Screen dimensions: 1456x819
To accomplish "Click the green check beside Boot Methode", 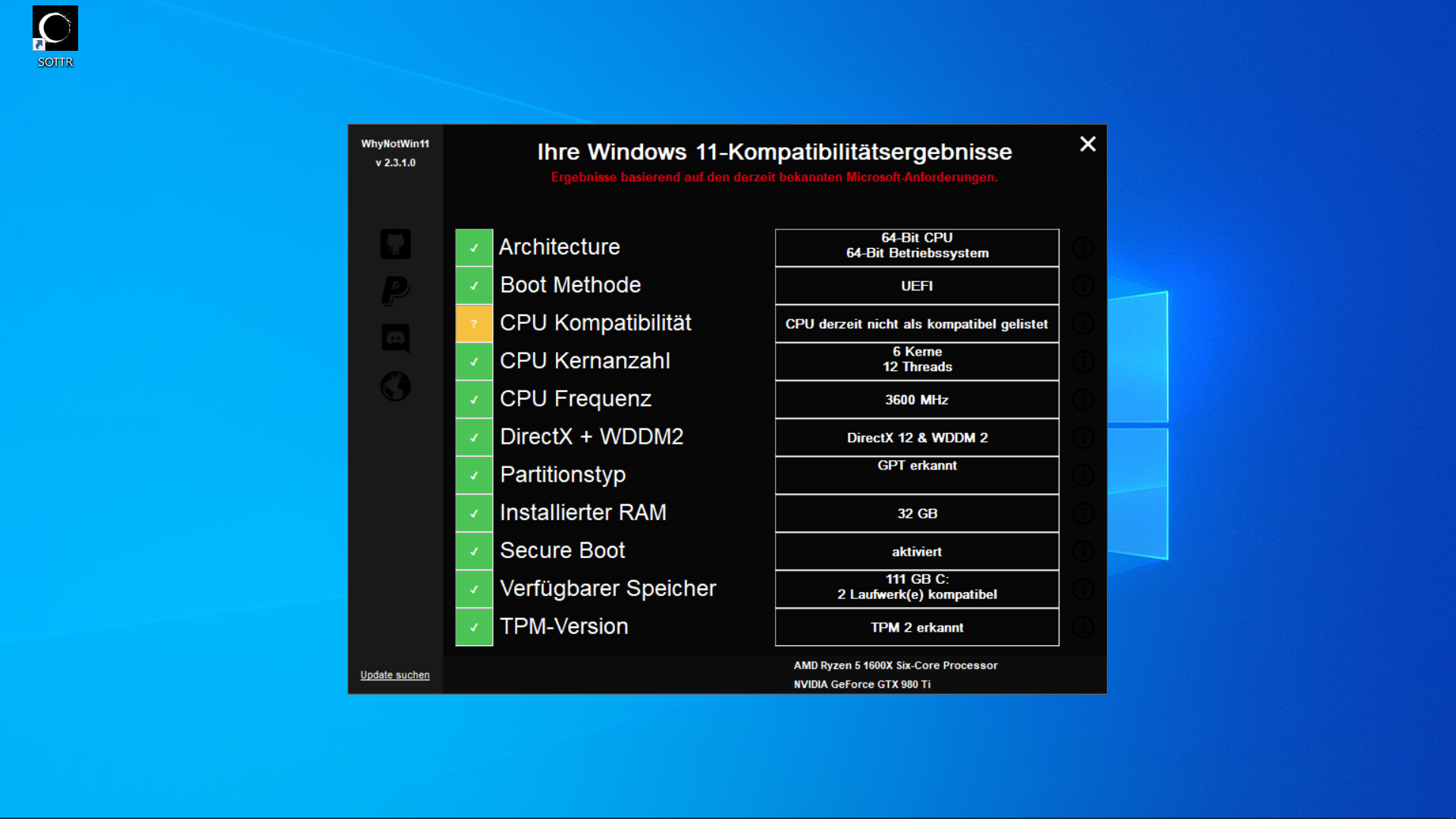I will click(x=474, y=286).
